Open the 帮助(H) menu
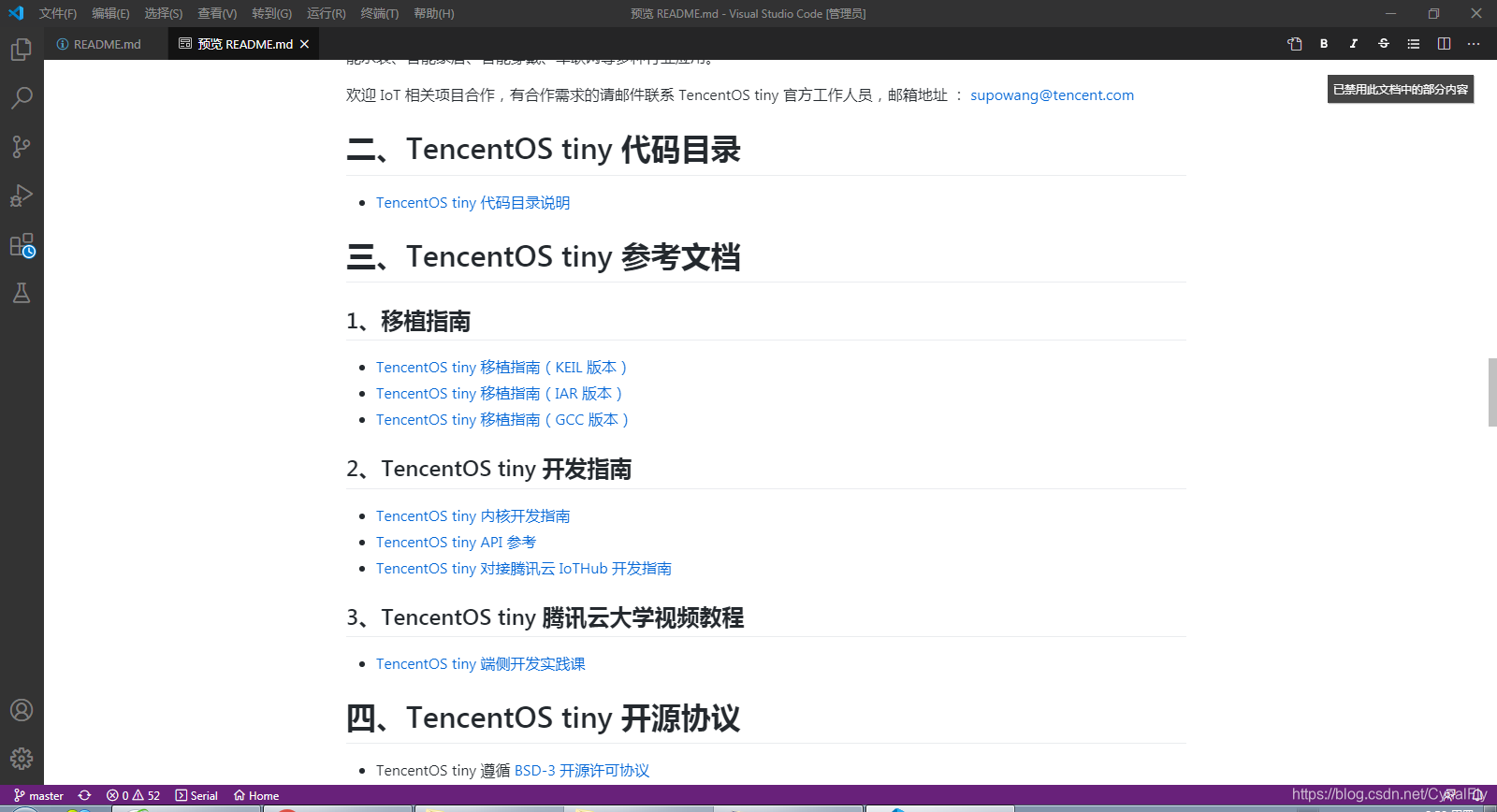 434,14
